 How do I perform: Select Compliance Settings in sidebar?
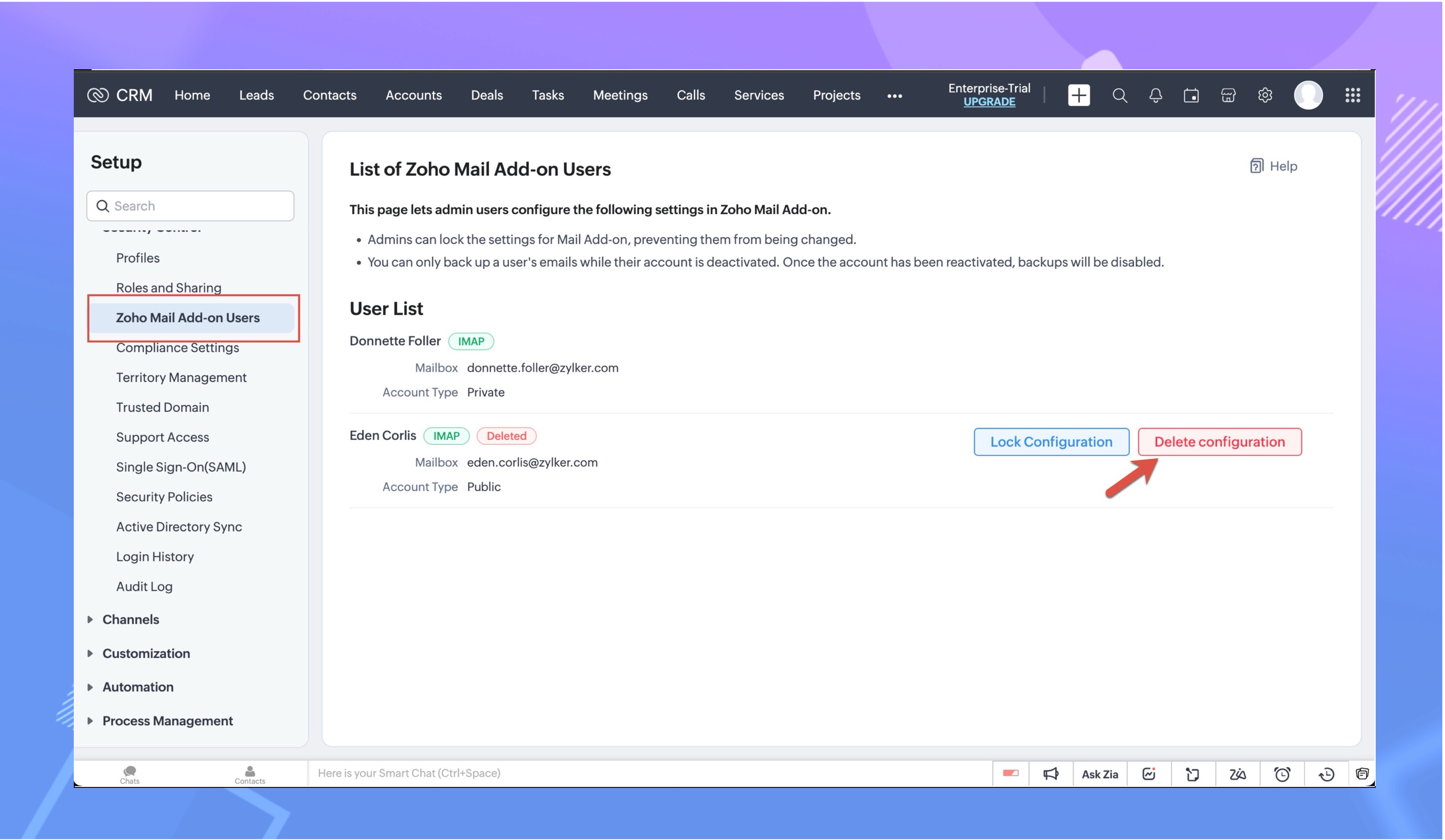pyautogui.click(x=177, y=348)
